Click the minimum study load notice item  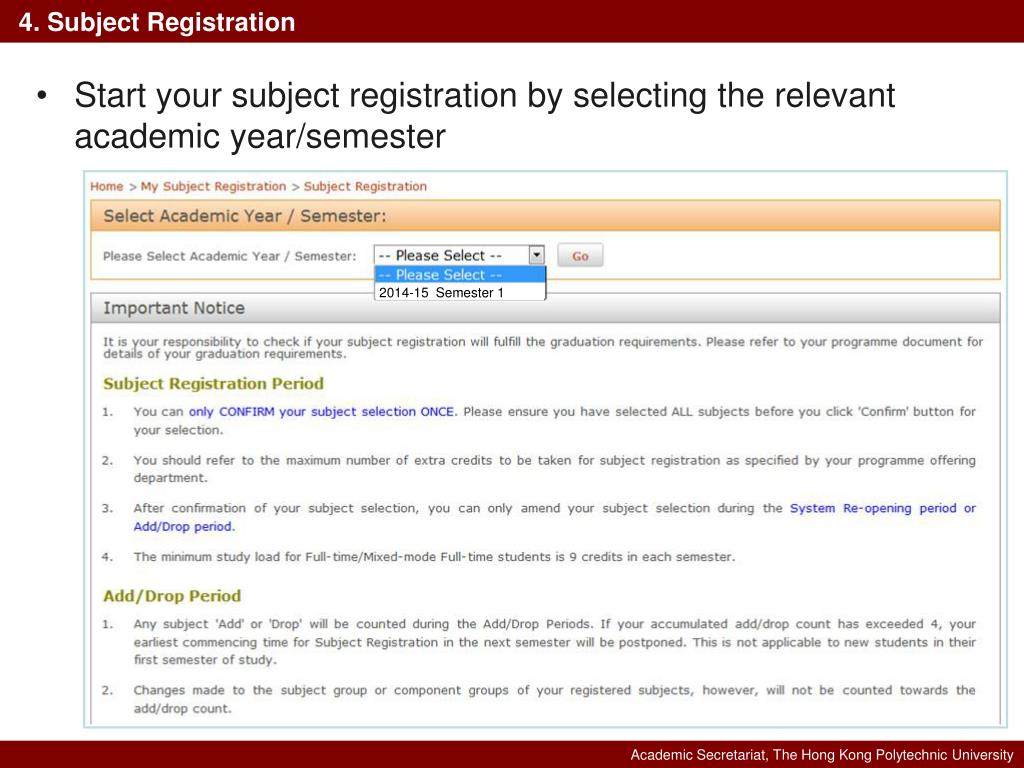tap(434, 557)
